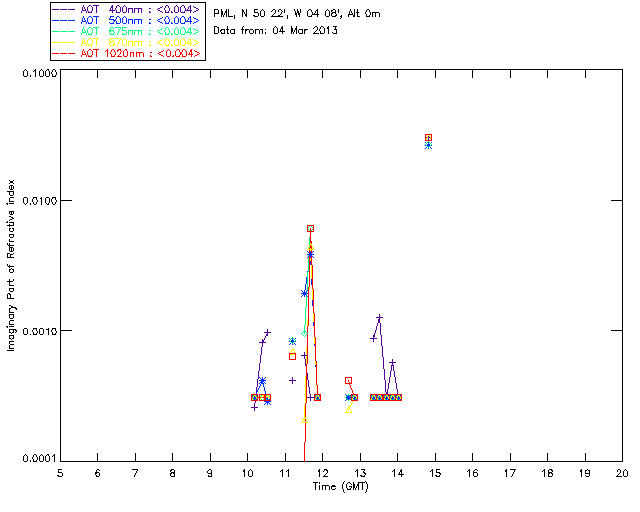Click the x-axis tick label 8
This screenshot has width=640, height=512.
point(173,473)
